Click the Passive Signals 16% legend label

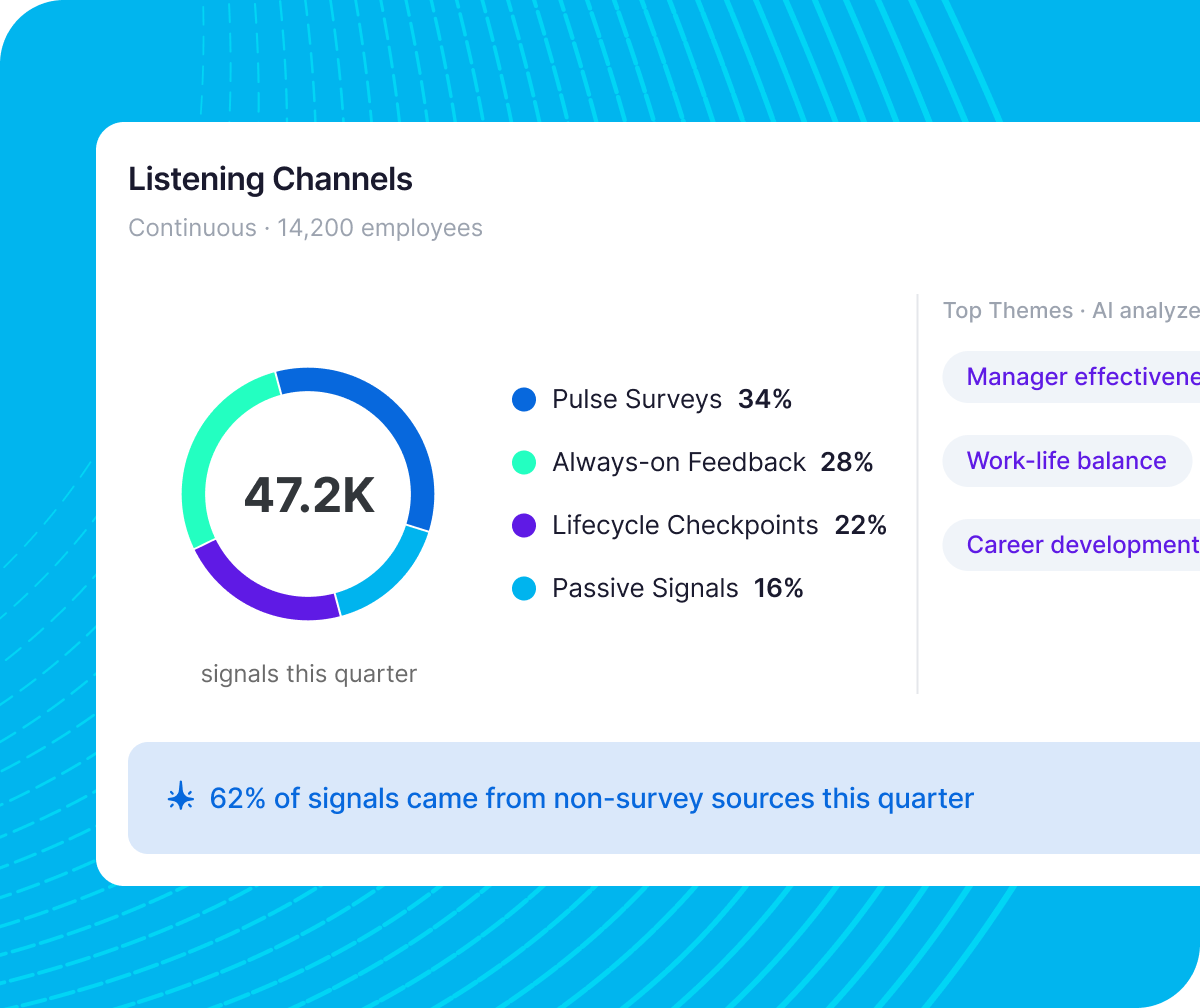pyautogui.click(x=678, y=588)
